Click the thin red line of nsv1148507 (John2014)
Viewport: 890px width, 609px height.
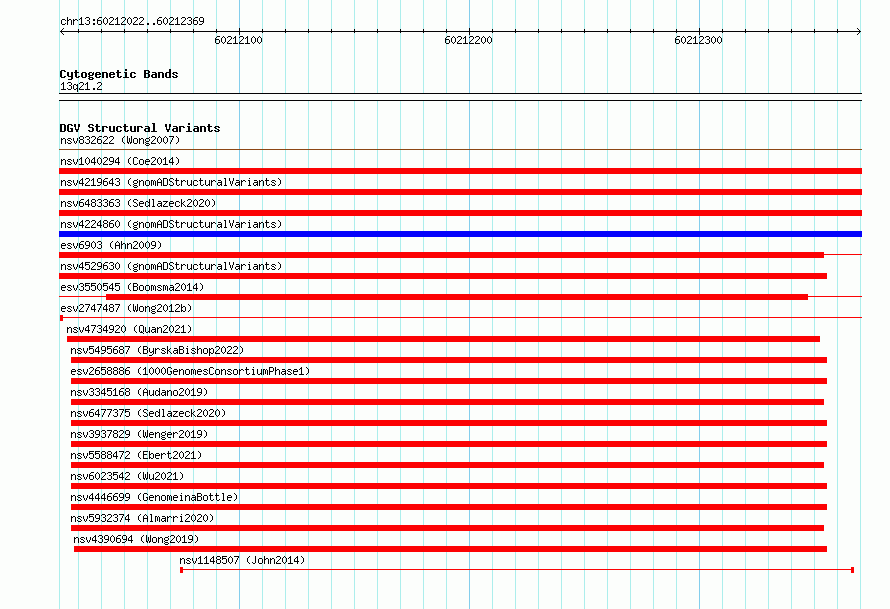click(517, 570)
